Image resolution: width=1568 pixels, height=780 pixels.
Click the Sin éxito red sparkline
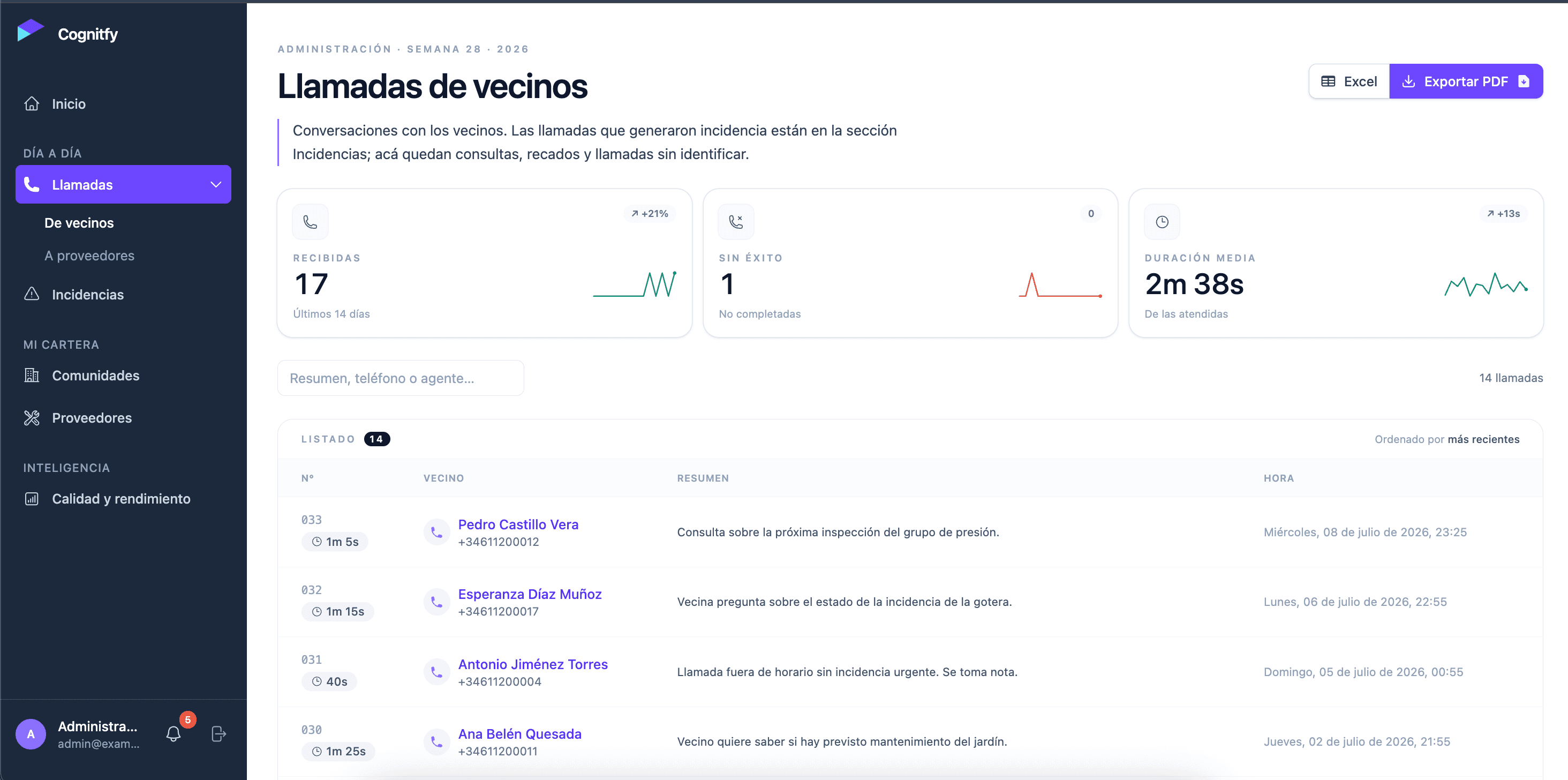(x=1060, y=285)
